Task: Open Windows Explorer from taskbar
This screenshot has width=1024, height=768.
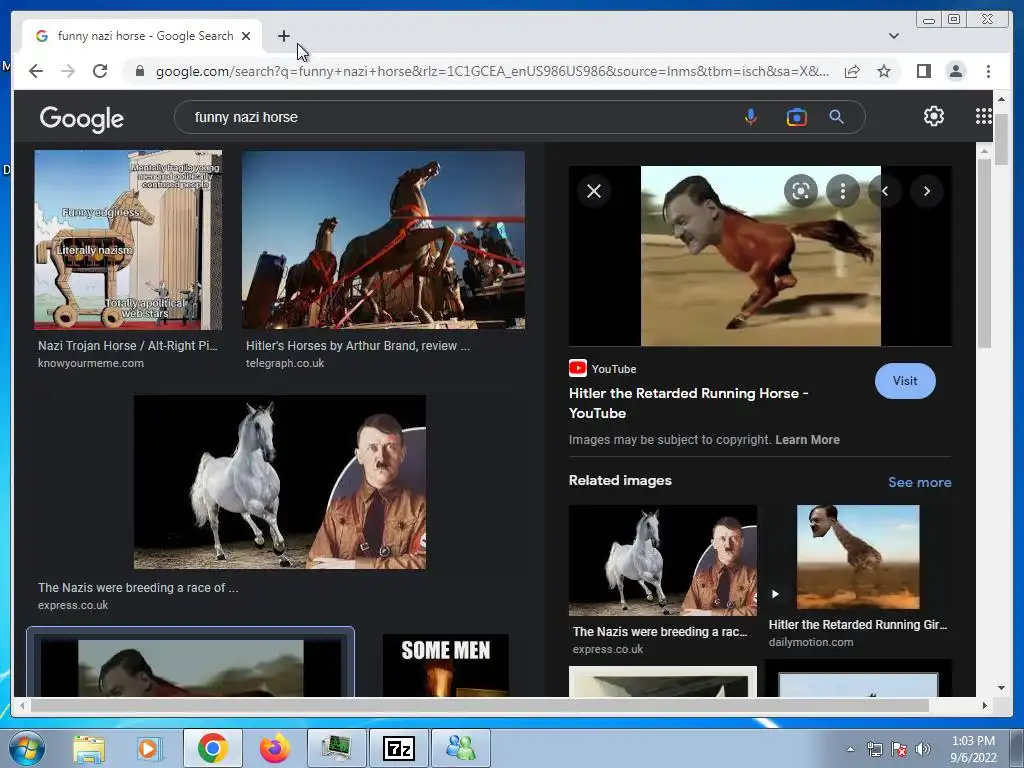Action: click(x=88, y=748)
